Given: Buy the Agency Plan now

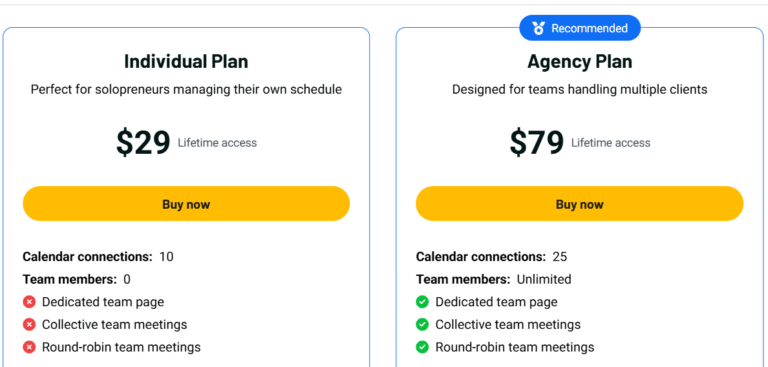Looking at the screenshot, I should point(579,204).
